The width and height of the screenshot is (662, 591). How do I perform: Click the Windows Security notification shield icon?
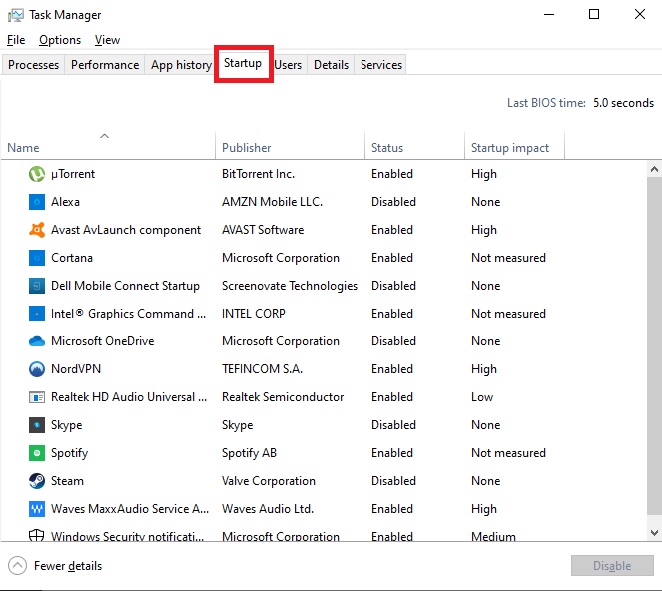36,535
